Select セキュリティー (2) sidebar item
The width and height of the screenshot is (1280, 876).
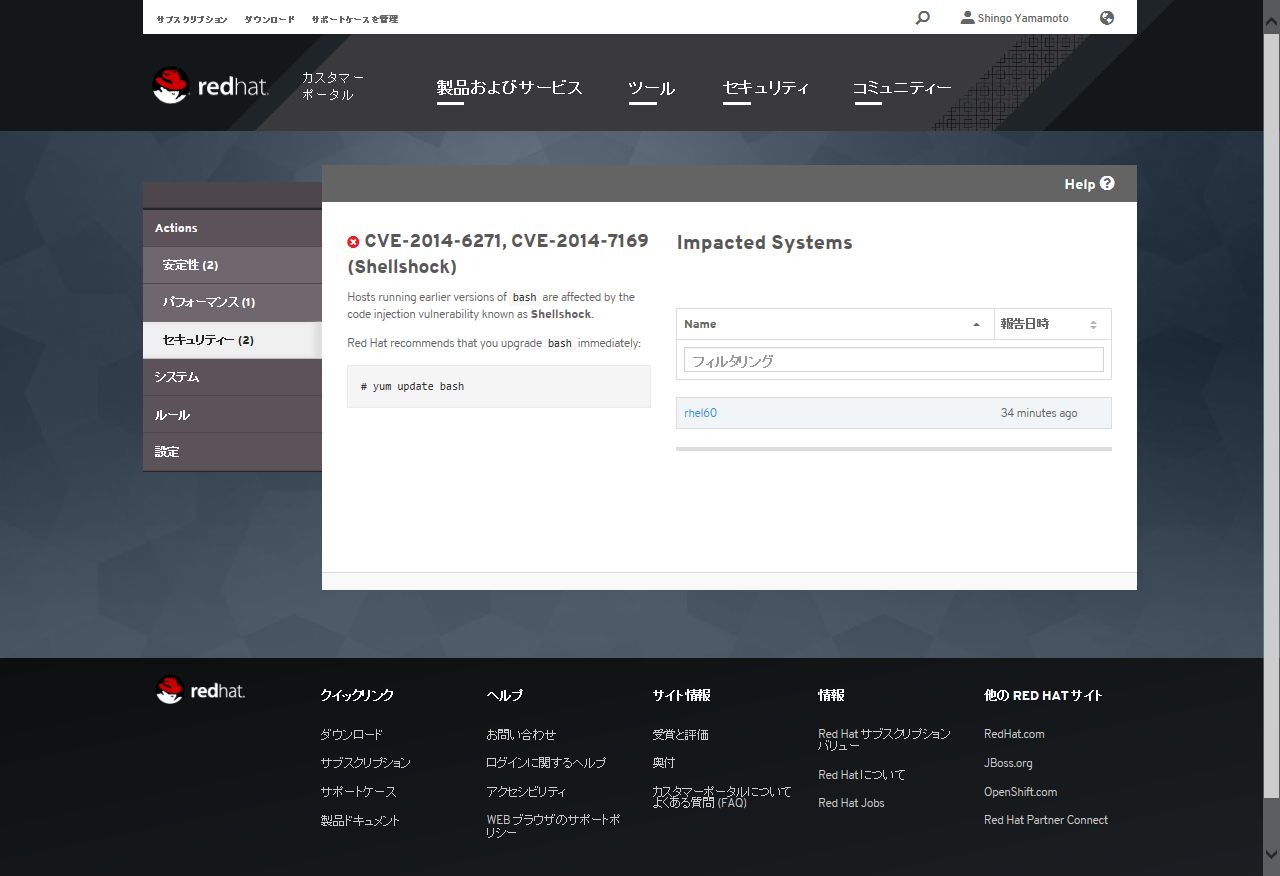(232, 340)
